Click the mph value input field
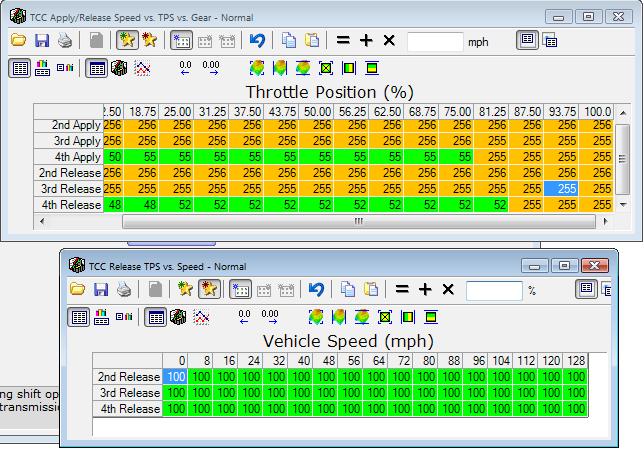The image size is (644, 453). [x=435, y=41]
